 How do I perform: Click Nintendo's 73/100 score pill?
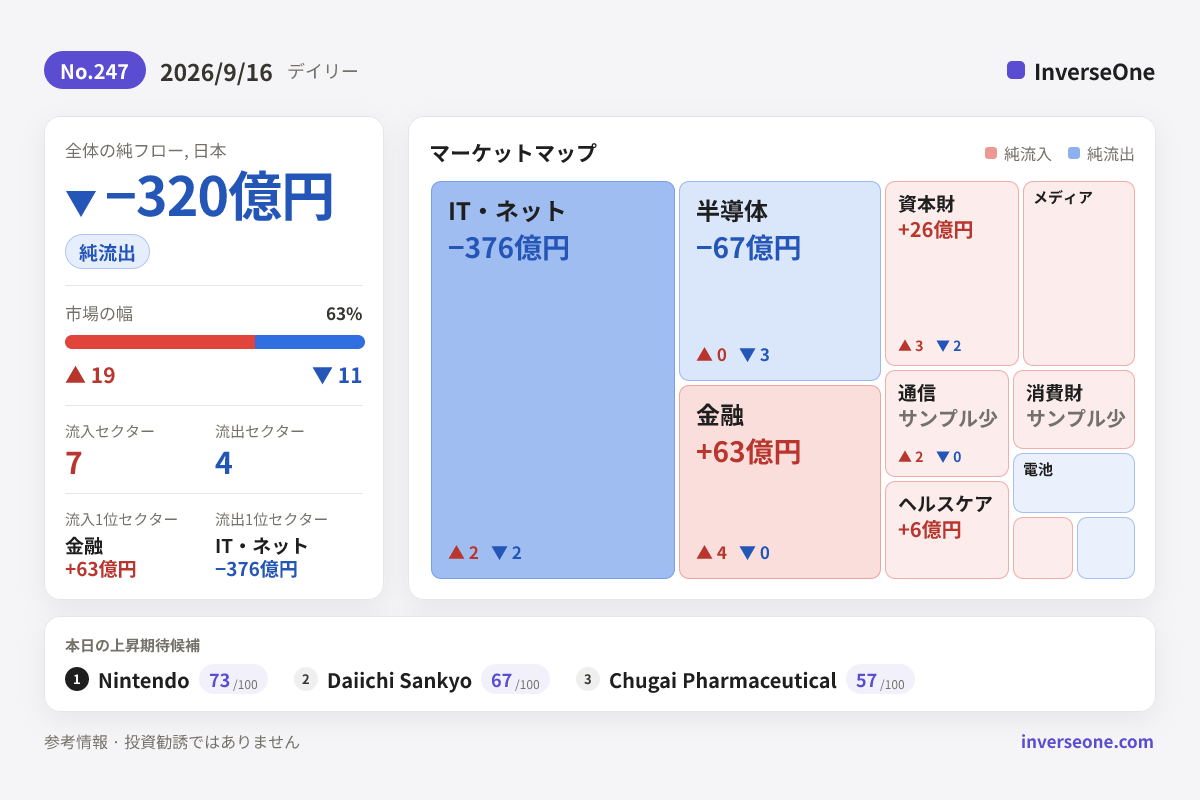(x=233, y=680)
